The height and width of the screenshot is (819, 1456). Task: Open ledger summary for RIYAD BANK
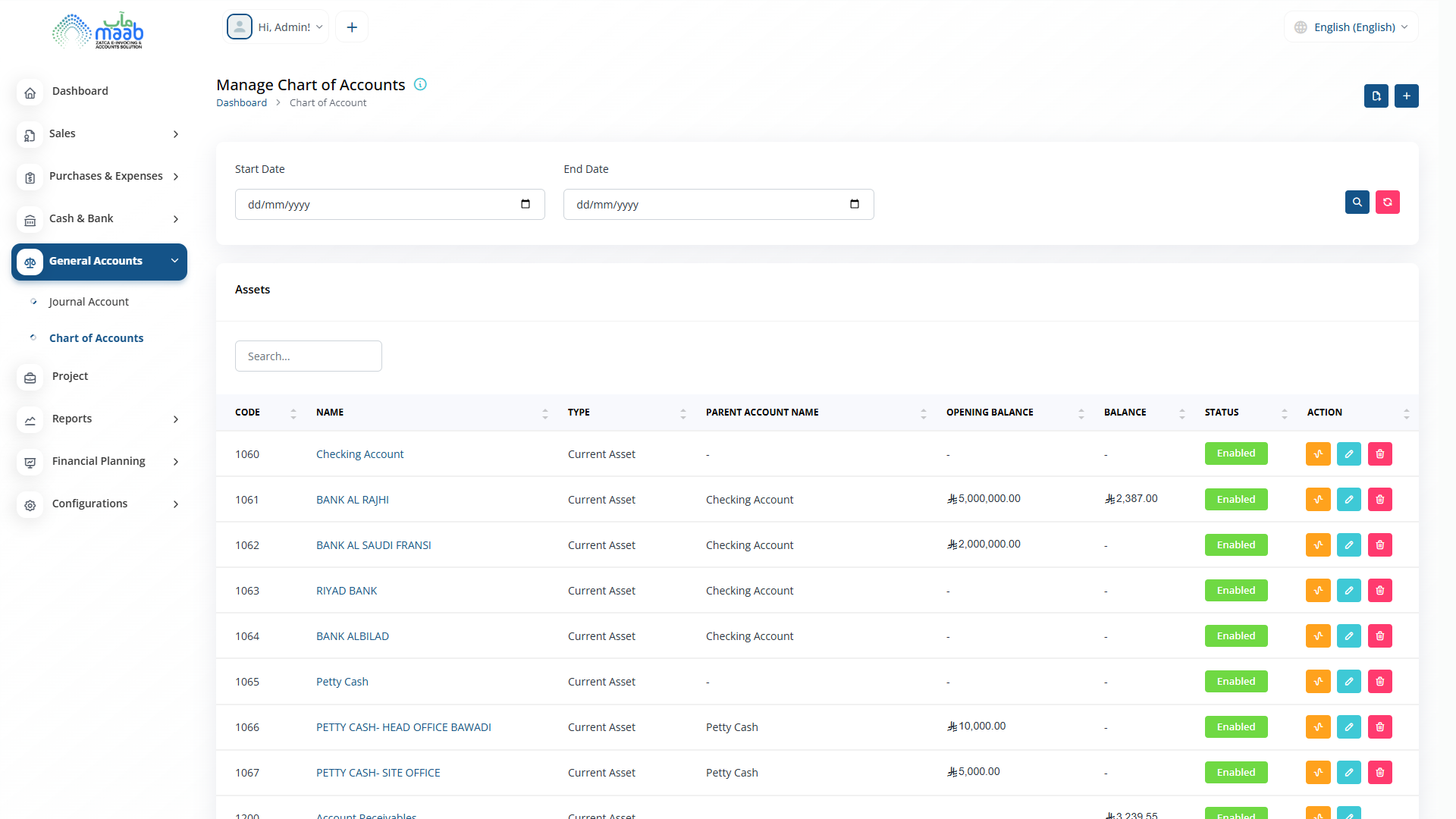(1318, 591)
